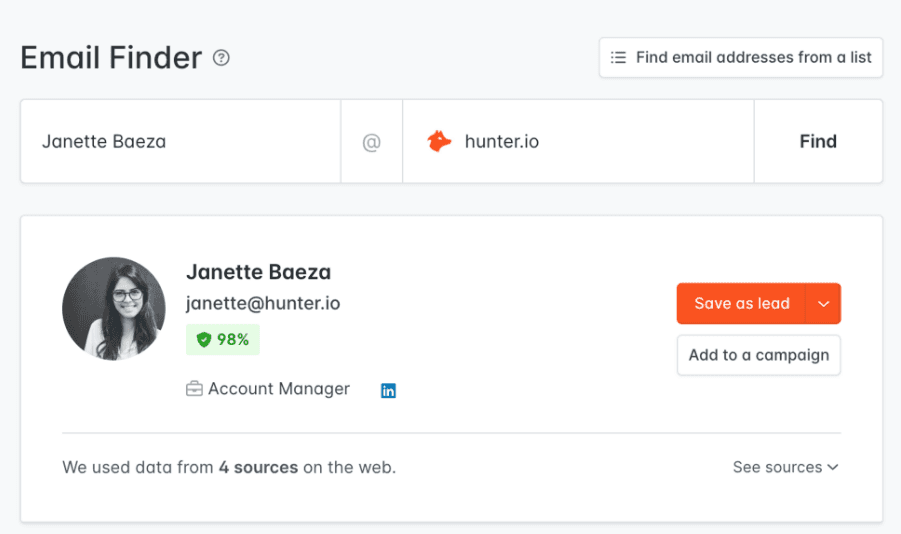
Task: Click the Email Finder heading
Action: [x=111, y=57]
